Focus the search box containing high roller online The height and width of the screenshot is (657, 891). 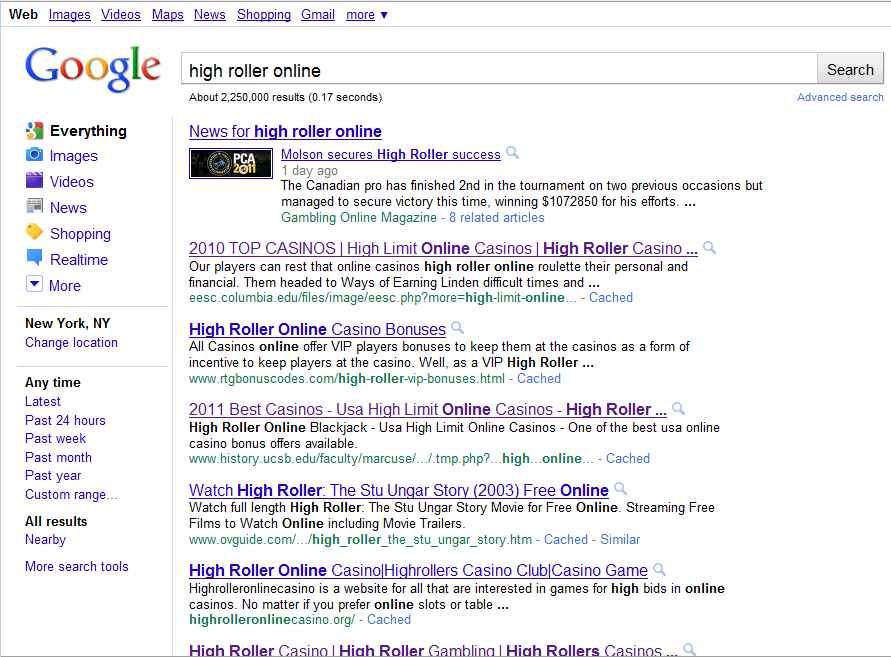coord(499,70)
